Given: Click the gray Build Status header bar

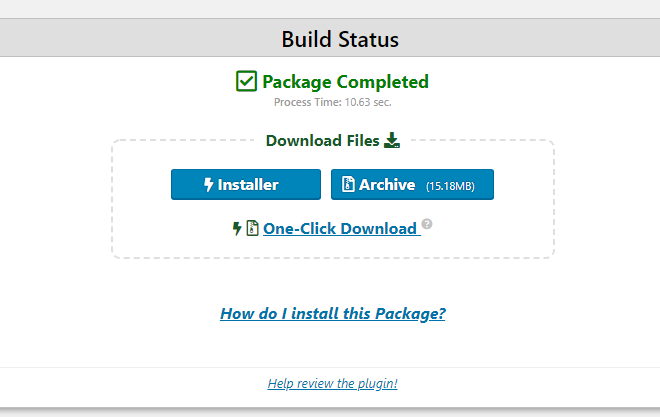Looking at the screenshot, I should tap(330, 37).
